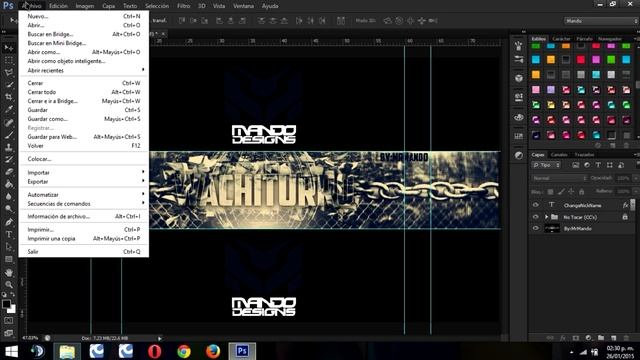Viewport: 640px width, 360px height.
Task: Open File Explorer from the taskbar
Action: click(67, 351)
